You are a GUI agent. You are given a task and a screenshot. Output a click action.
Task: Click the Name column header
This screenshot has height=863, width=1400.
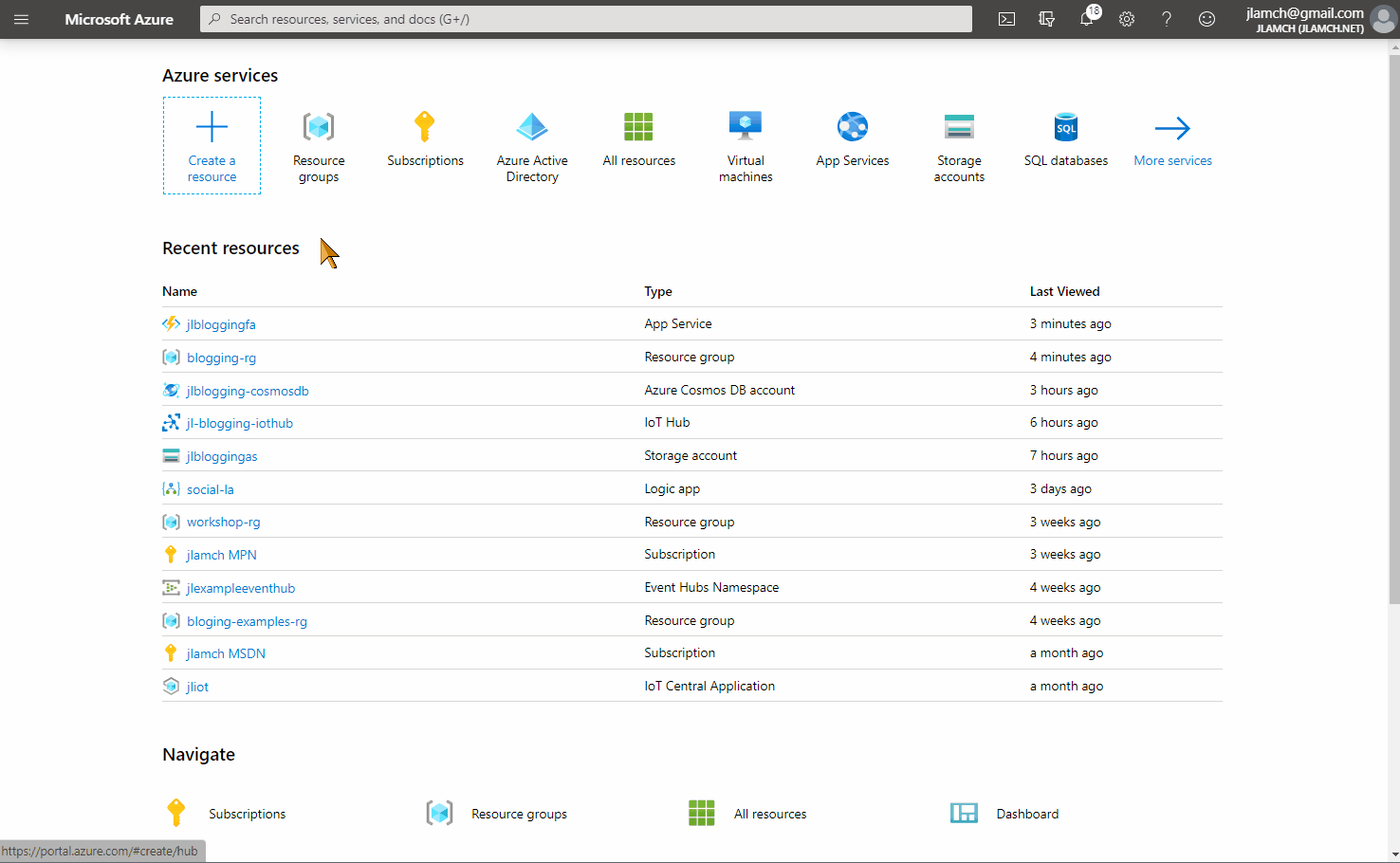(179, 291)
